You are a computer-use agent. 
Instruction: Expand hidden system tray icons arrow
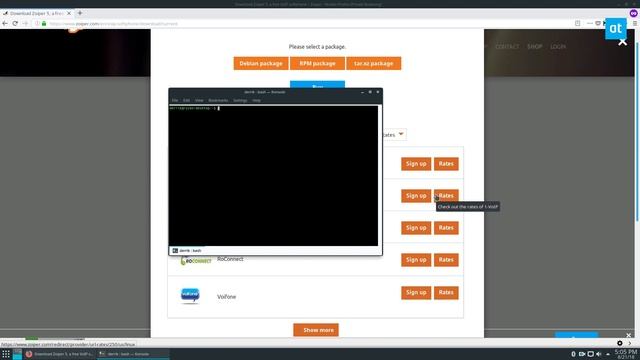click(608, 354)
